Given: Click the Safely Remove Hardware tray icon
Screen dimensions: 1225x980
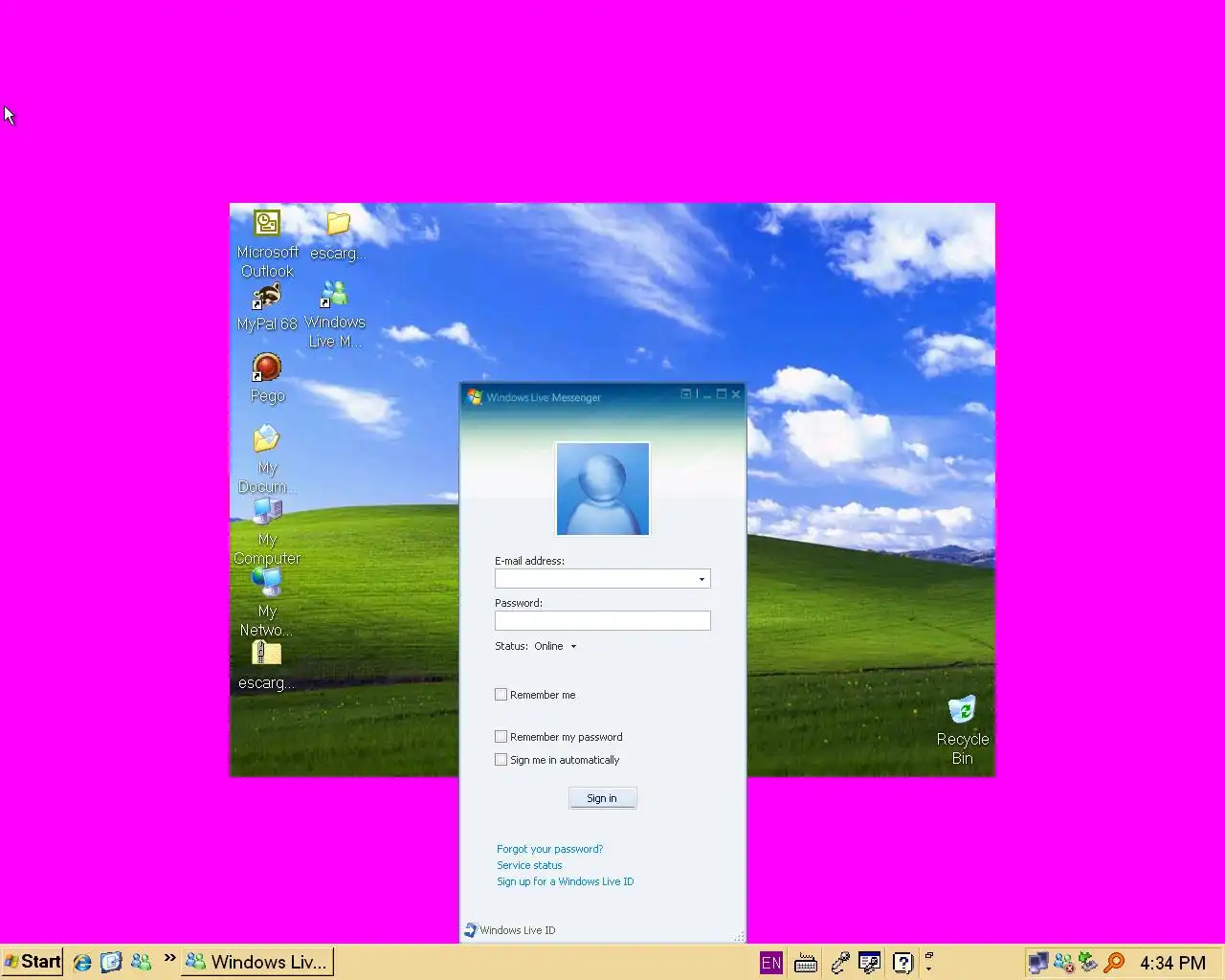Looking at the screenshot, I should pos(1088,963).
